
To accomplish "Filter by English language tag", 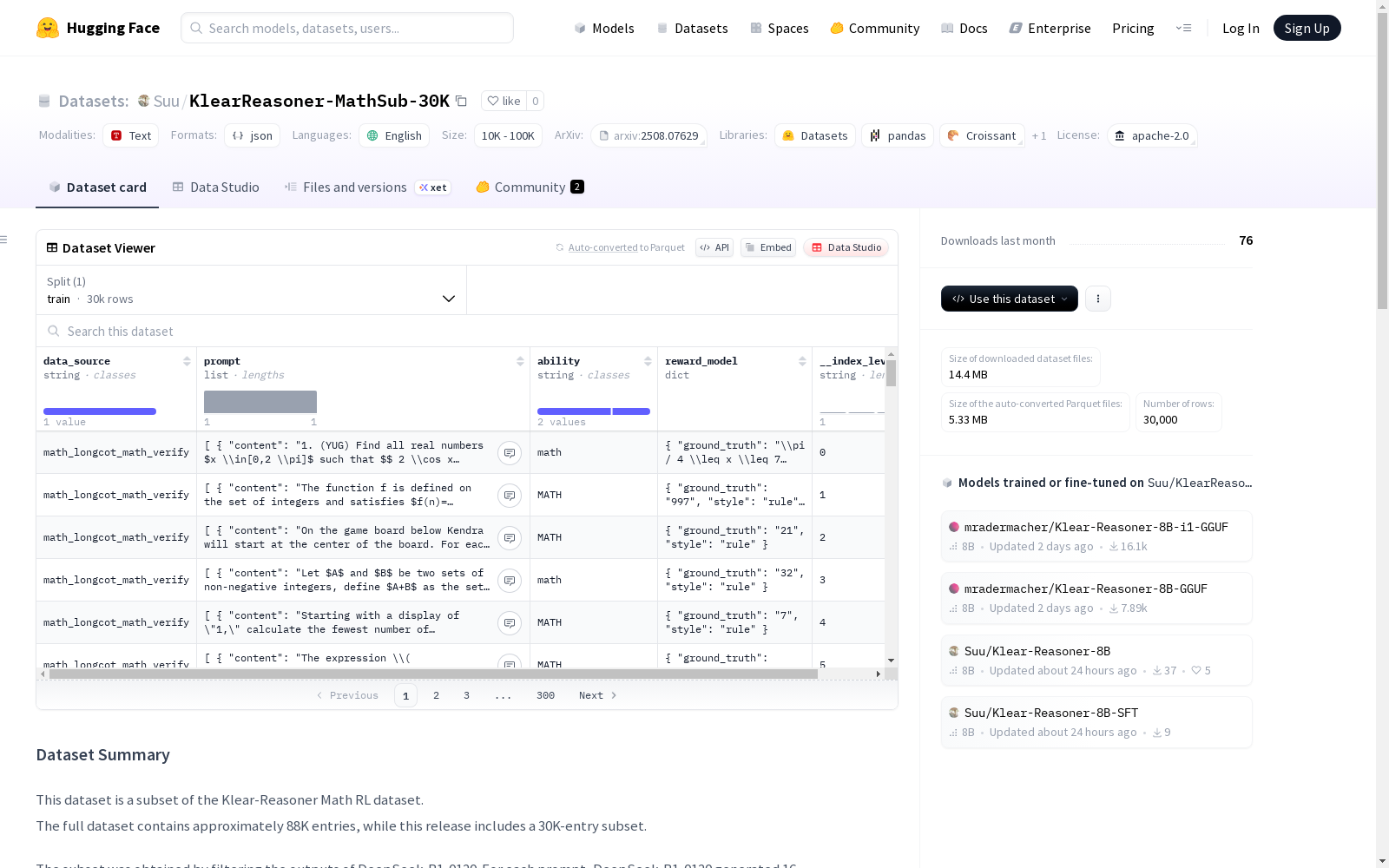I will coord(394,135).
